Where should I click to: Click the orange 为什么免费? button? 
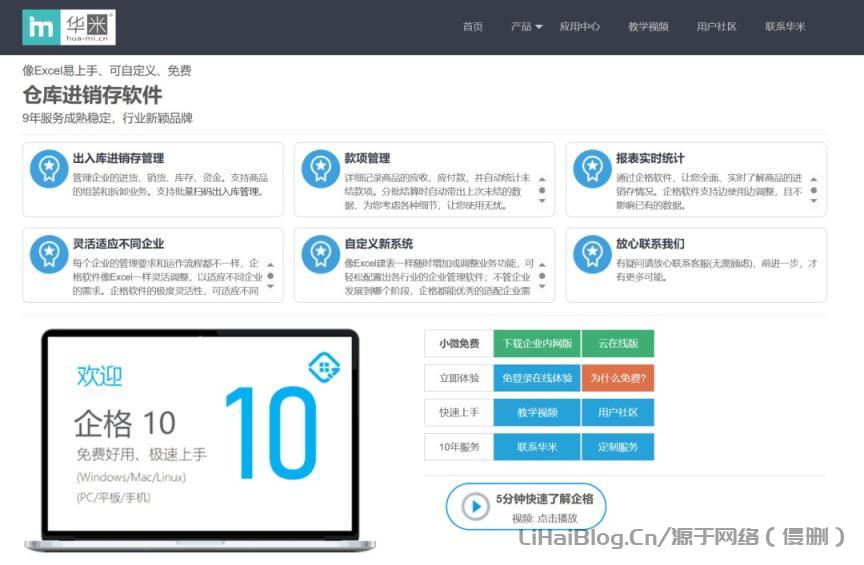[618, 378]
